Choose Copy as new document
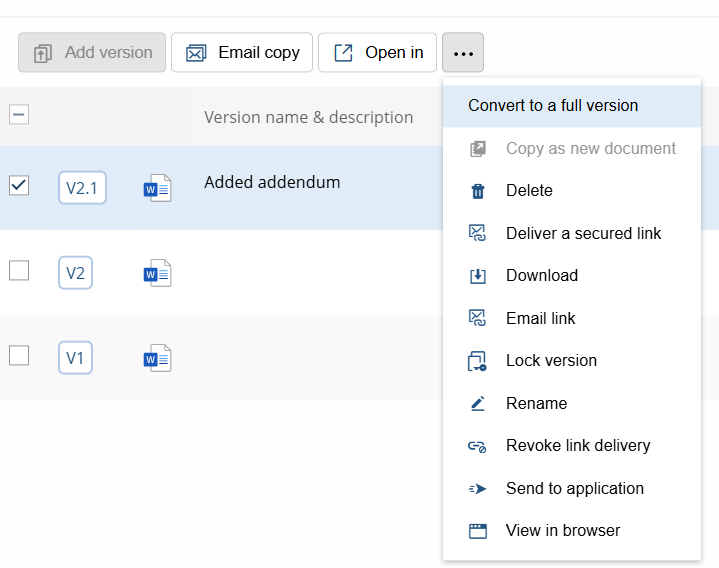Viewport: 719px width, 568px height. (572, 149)
